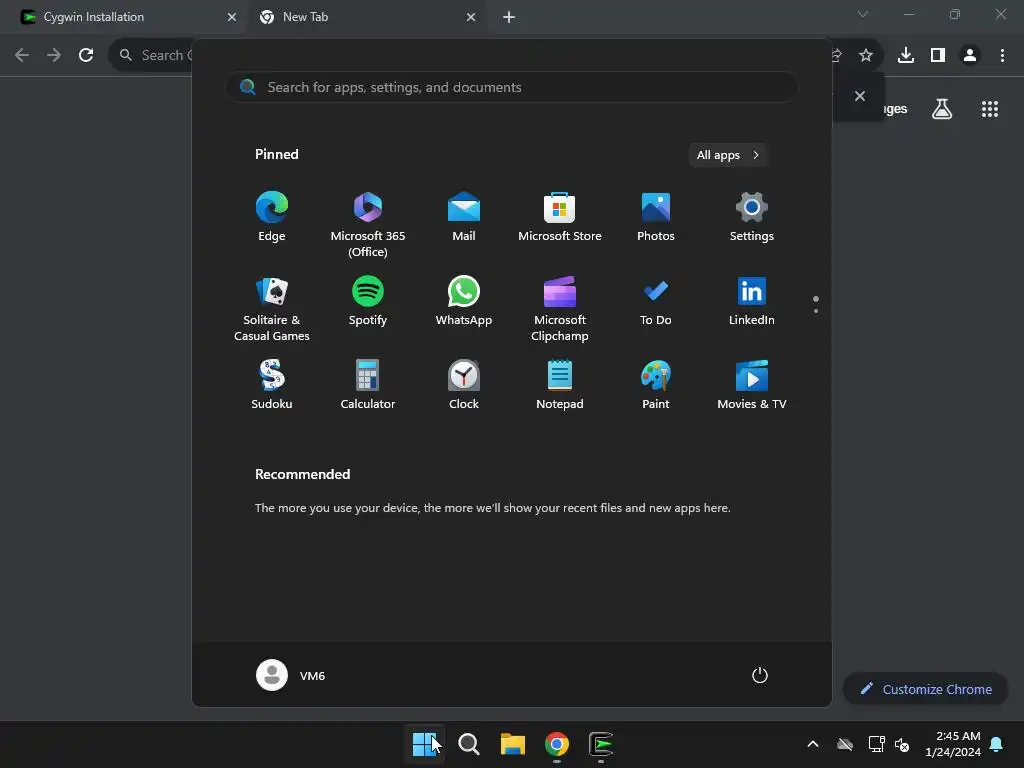Open a new Chrome tab

click(509, 17)
